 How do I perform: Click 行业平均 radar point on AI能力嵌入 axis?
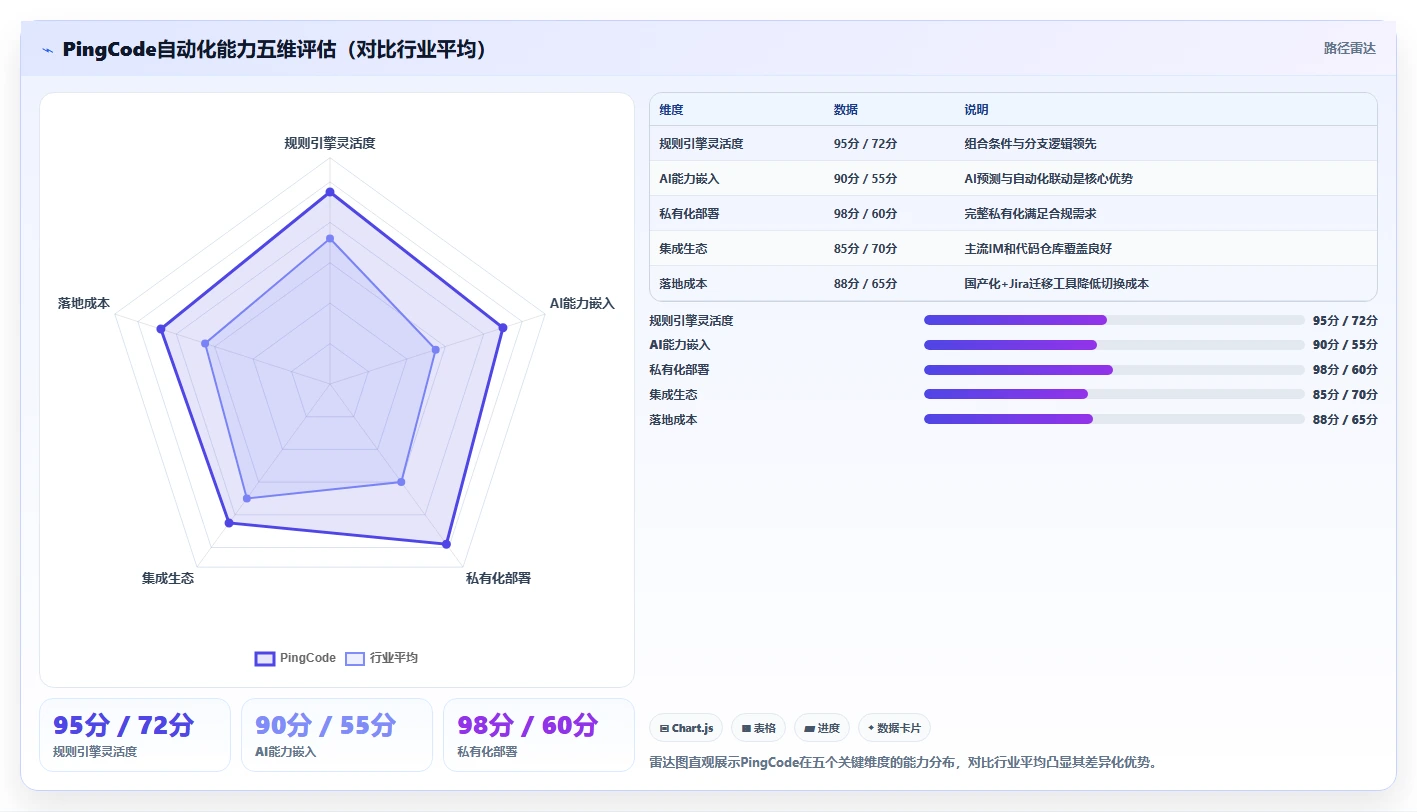[435, 349]
